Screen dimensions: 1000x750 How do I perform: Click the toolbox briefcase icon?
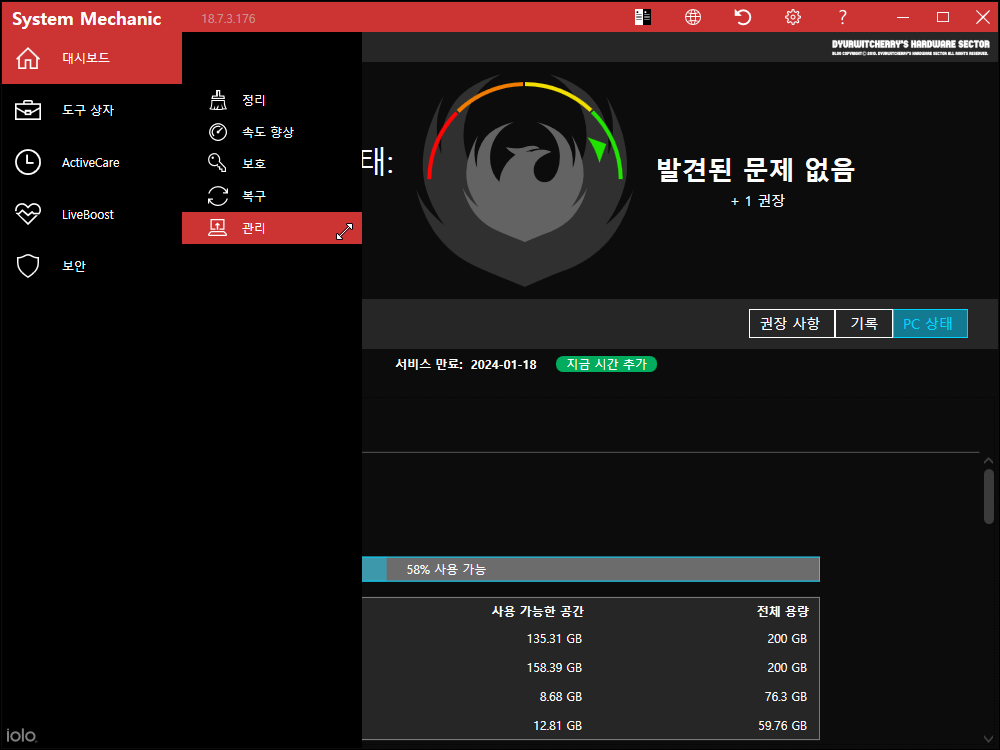(28, 110)
